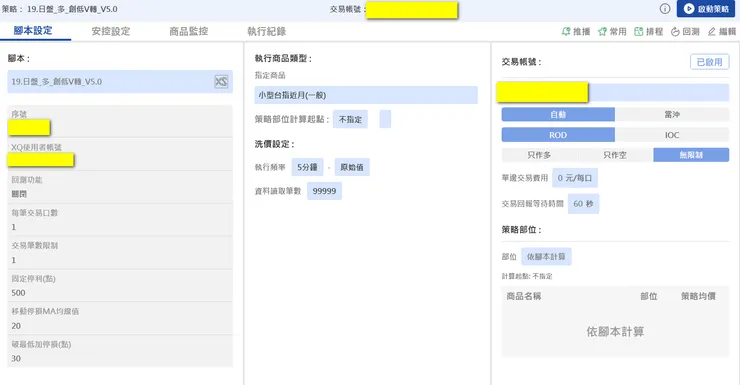The width and height of the screenshot is (740, 385).
Task: Switch to 執行紀錄 tab
Action: (267, 31)
